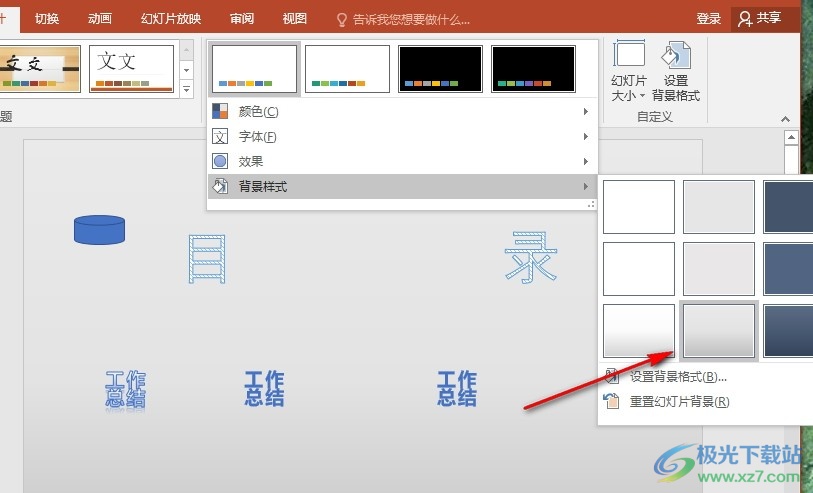The image size is (813, 493).
Task: Expand the 效果 submenu arrow
Action: [585, 161]
